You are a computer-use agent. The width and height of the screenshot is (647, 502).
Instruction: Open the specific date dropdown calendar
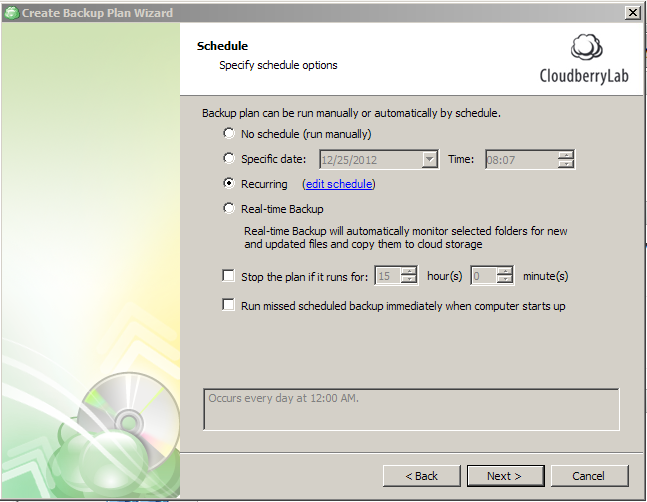(x=430, y=159)
